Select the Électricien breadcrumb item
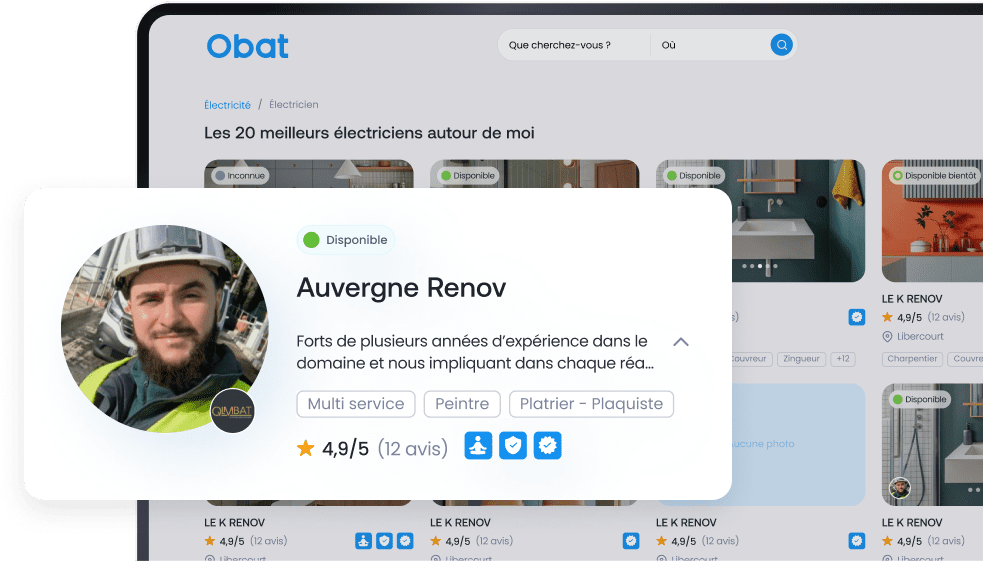 pyautogui.click(x=294, y=105)
